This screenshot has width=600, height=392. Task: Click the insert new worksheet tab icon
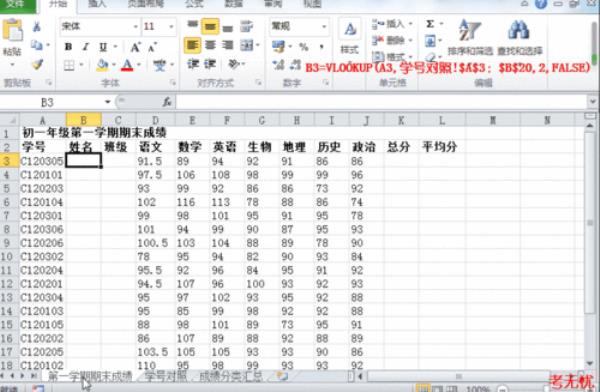point(282,376)
